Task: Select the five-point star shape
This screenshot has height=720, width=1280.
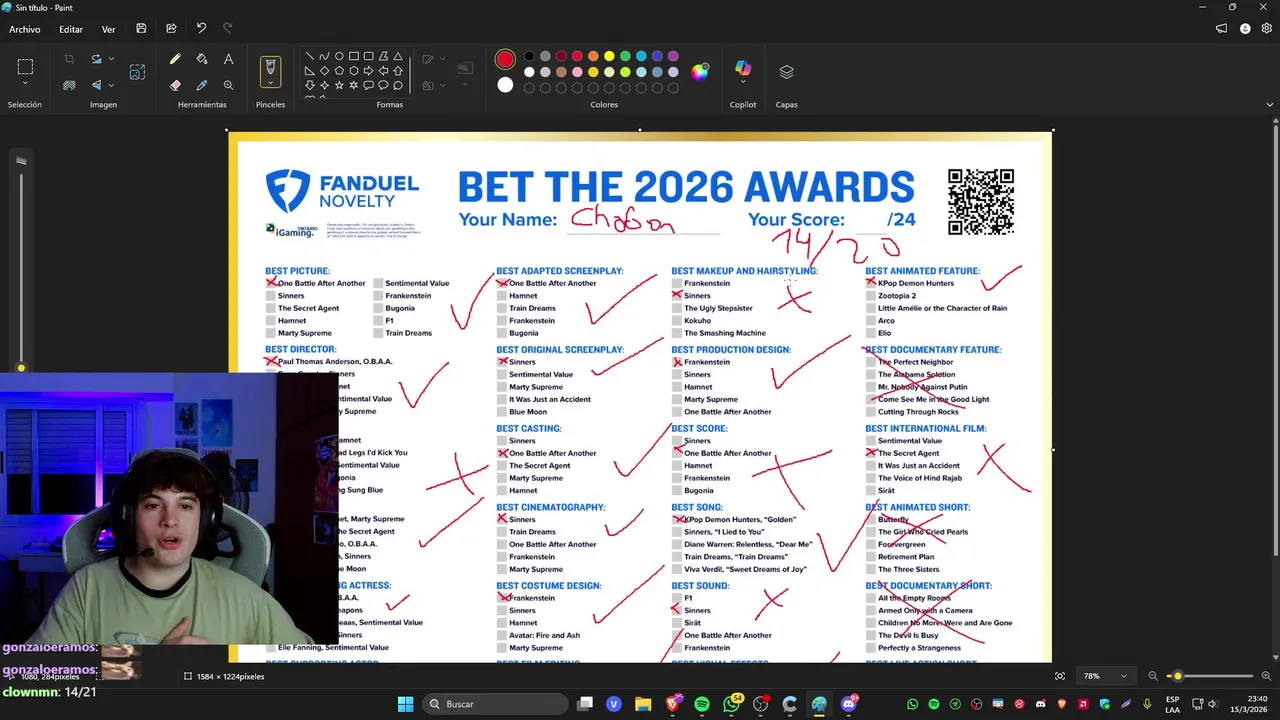Action: coord(339,86)
